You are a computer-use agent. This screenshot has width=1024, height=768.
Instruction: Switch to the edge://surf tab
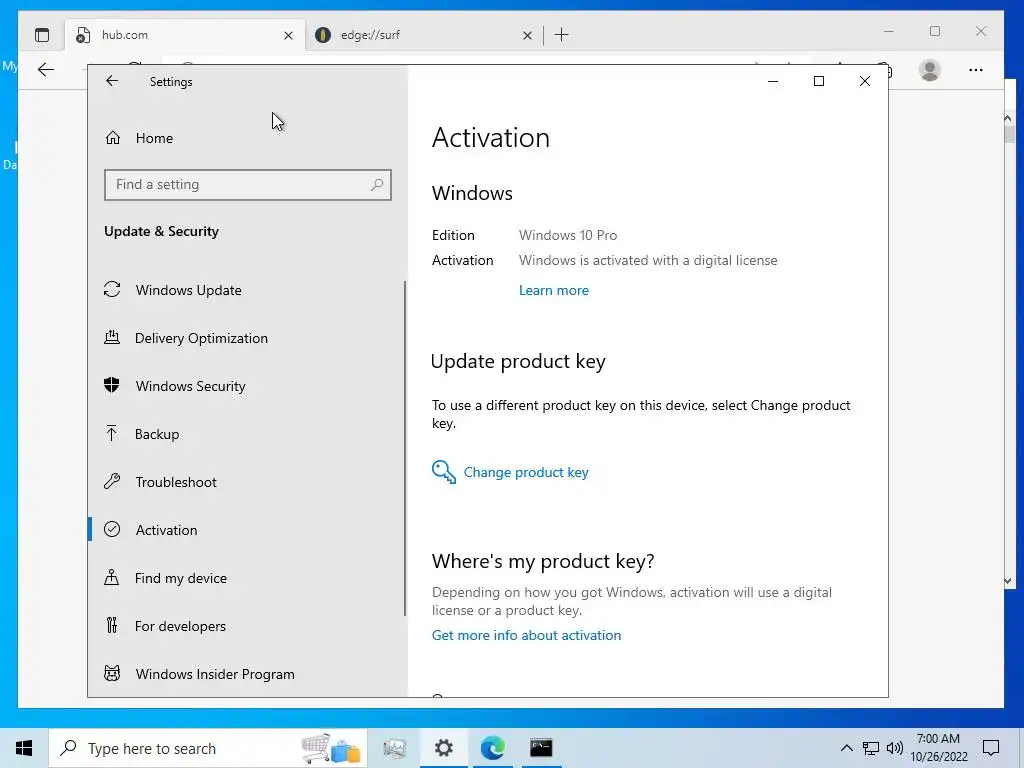[x=423, y=35]
